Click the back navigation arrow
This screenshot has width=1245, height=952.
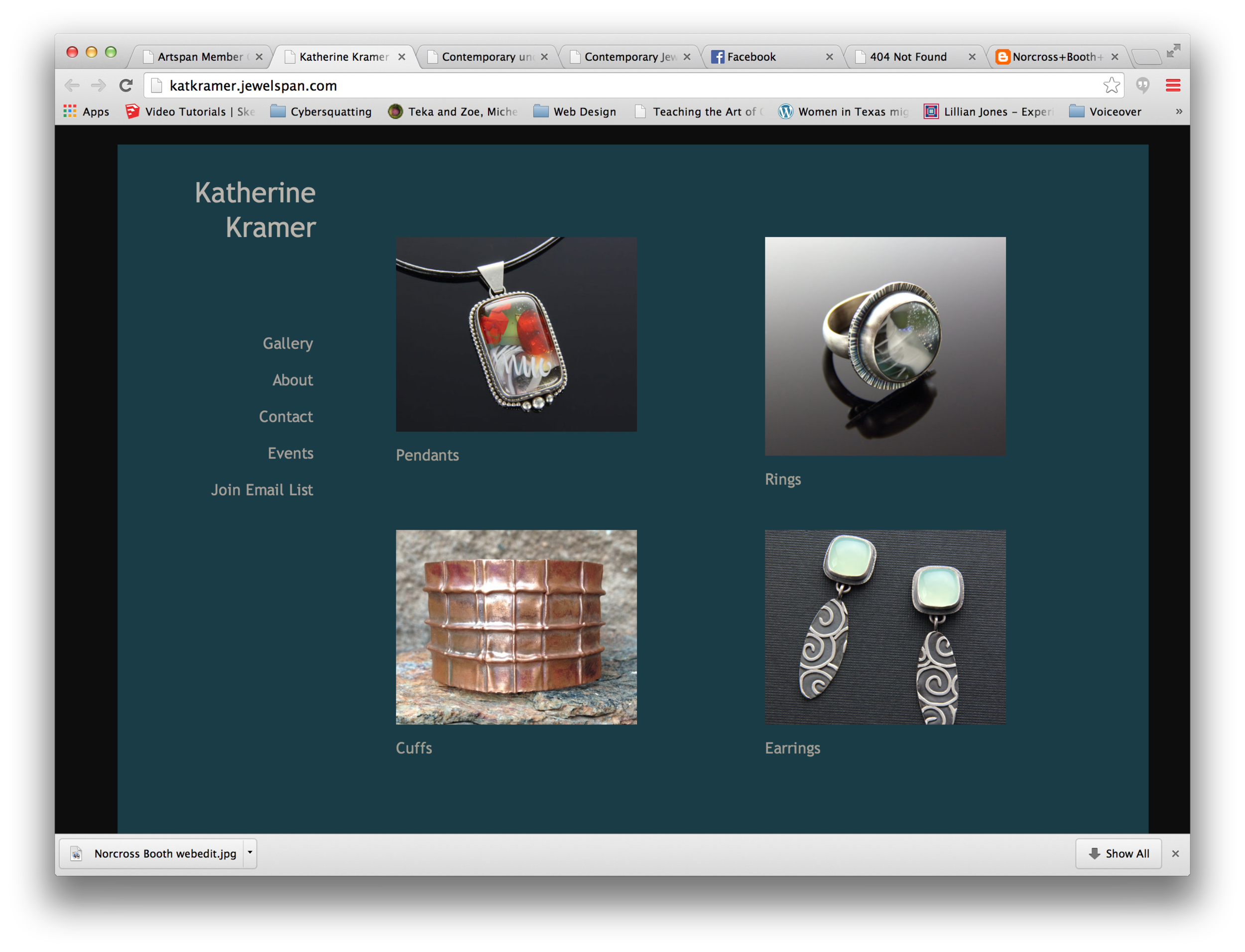click(72, 86)
